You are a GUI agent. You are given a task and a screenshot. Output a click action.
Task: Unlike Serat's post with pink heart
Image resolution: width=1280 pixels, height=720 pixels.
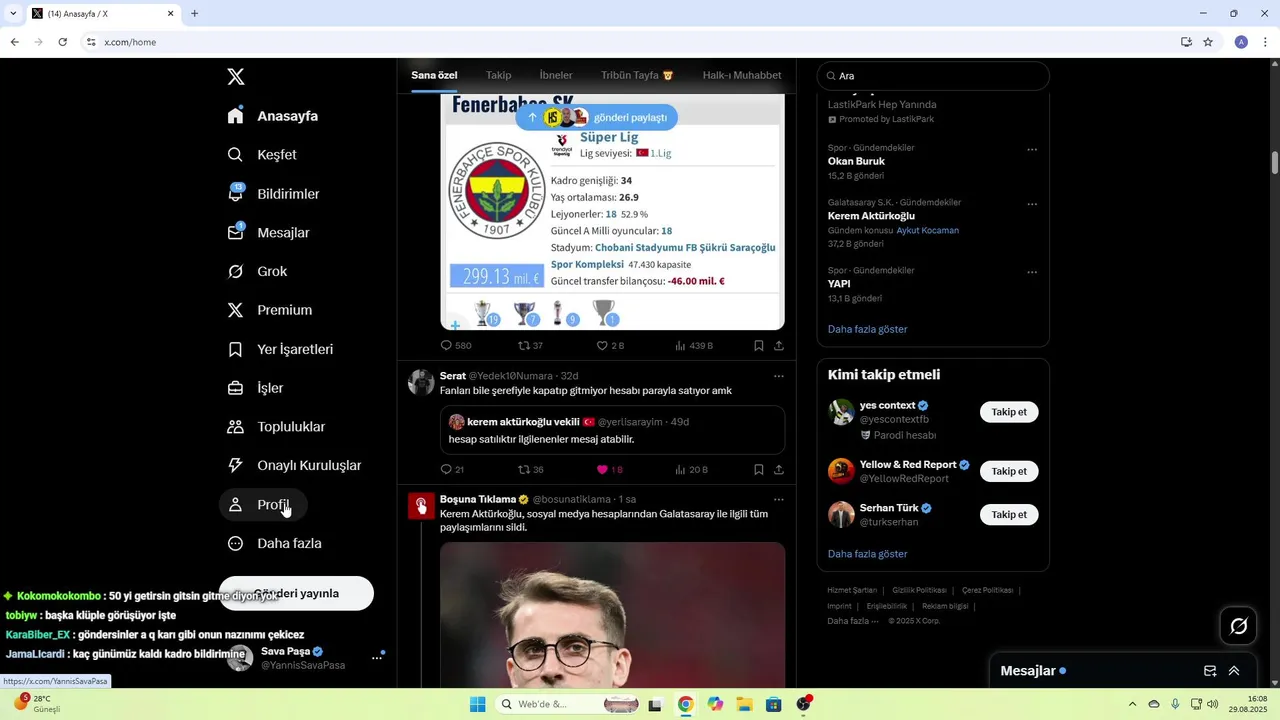point(602,470)
